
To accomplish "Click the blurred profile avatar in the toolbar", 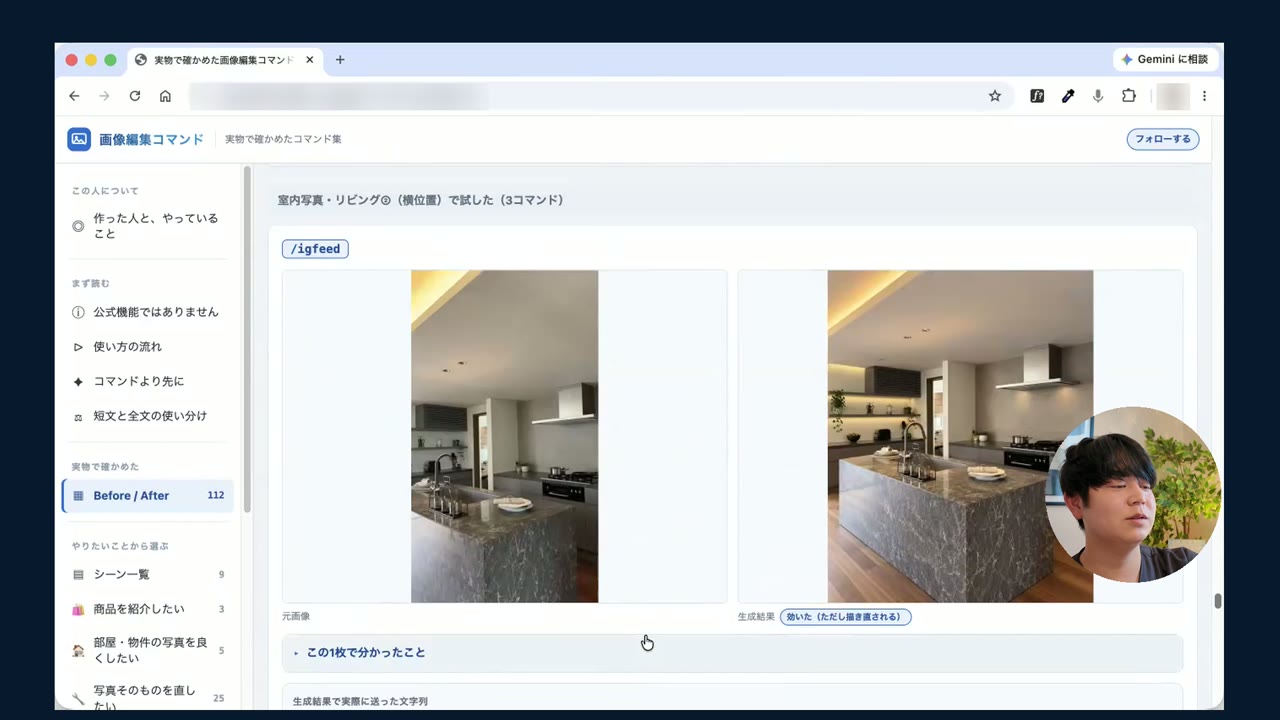I will pos(1172,96).
